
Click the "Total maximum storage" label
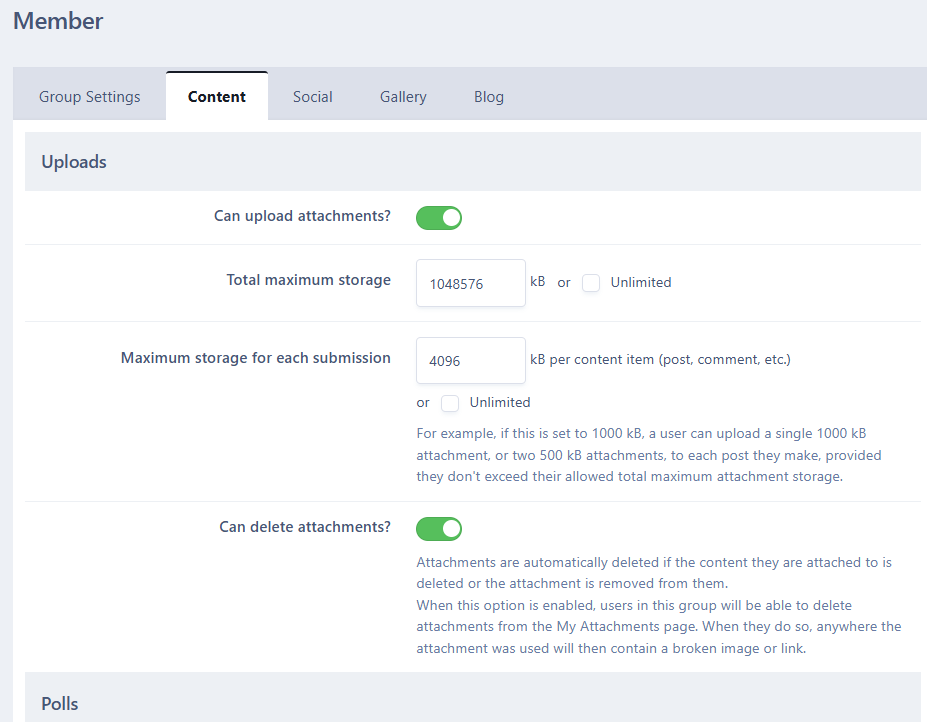(308, 280)
